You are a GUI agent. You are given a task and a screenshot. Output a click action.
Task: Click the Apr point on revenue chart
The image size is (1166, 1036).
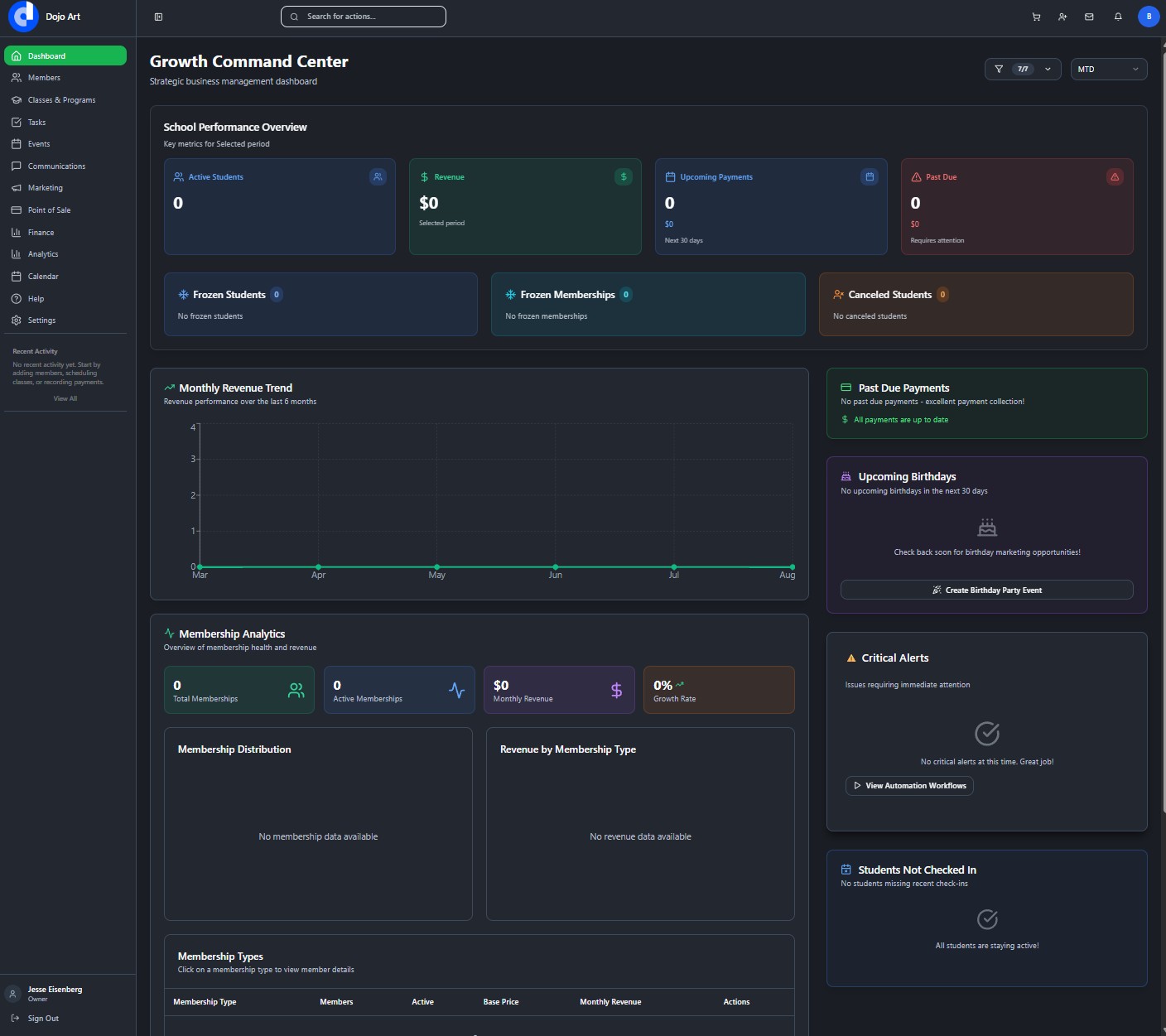[319, 566]
